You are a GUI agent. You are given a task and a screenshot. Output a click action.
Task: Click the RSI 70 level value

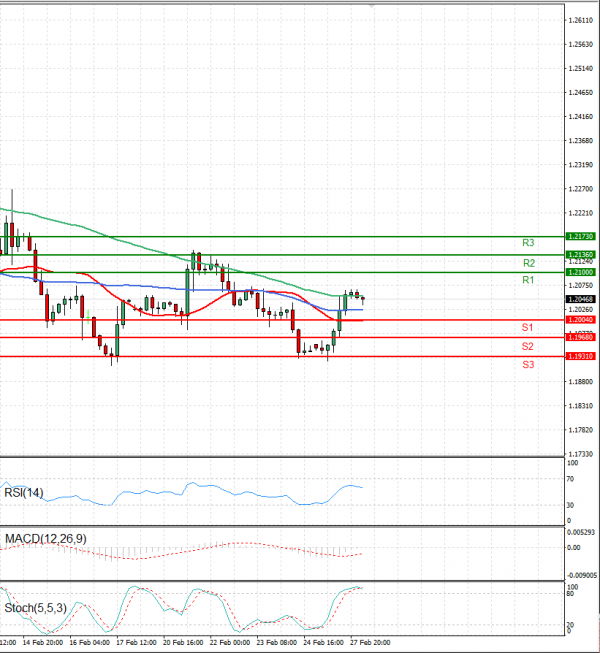570,479
